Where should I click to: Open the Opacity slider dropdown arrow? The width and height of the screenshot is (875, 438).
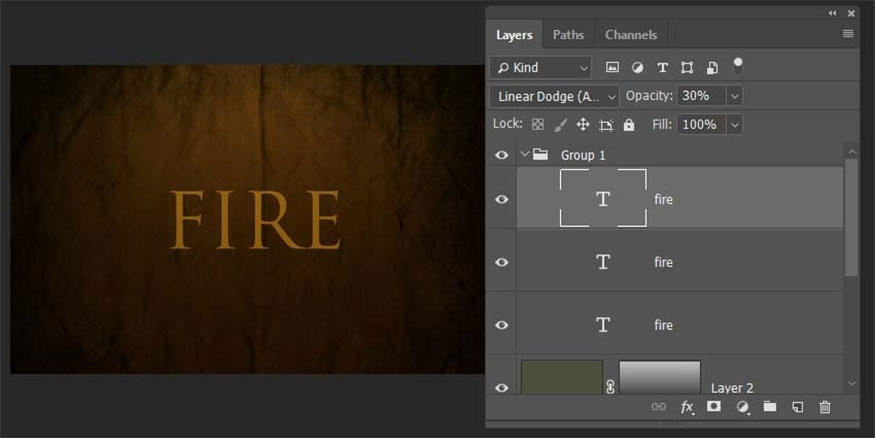point(735,96)
